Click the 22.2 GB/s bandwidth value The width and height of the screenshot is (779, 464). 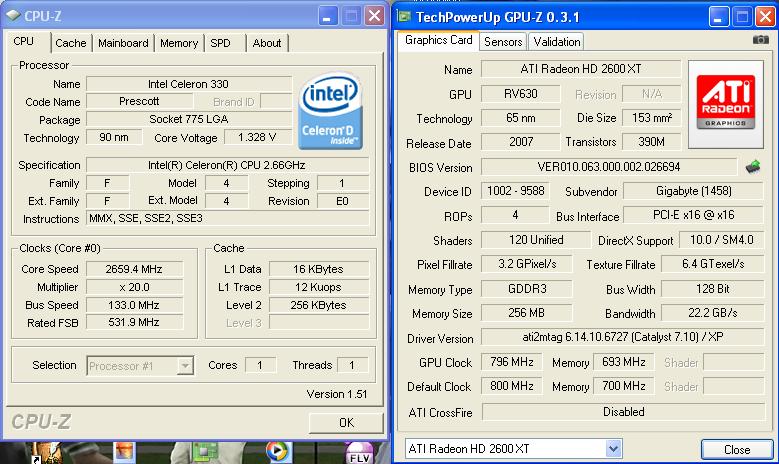tap(713, 313)
